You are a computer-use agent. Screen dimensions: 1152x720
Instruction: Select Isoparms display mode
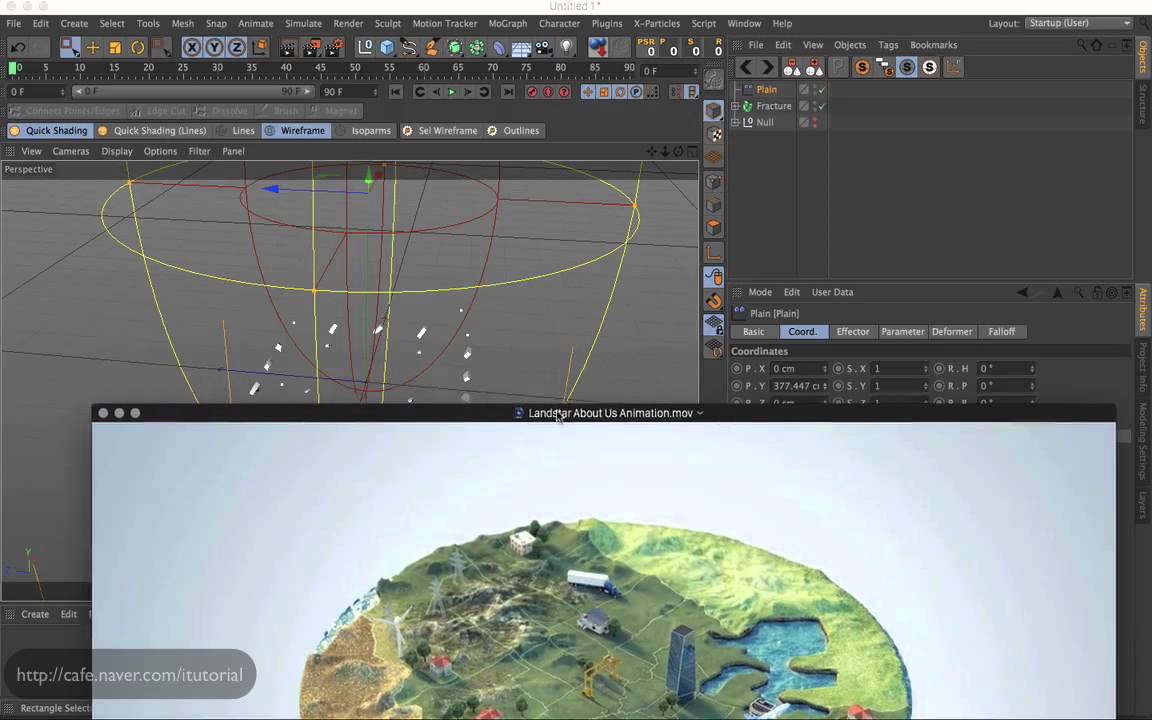364,131
